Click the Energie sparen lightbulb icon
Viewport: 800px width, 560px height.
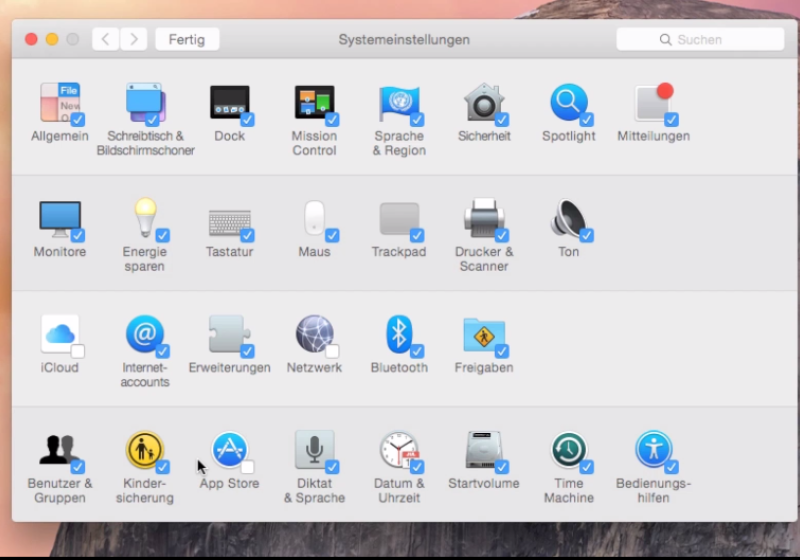145,218
